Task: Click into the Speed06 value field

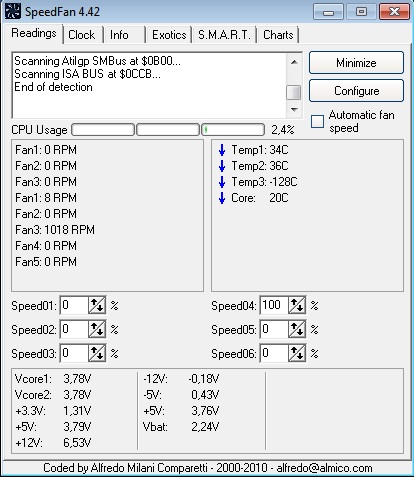Action: coord(274,353)
